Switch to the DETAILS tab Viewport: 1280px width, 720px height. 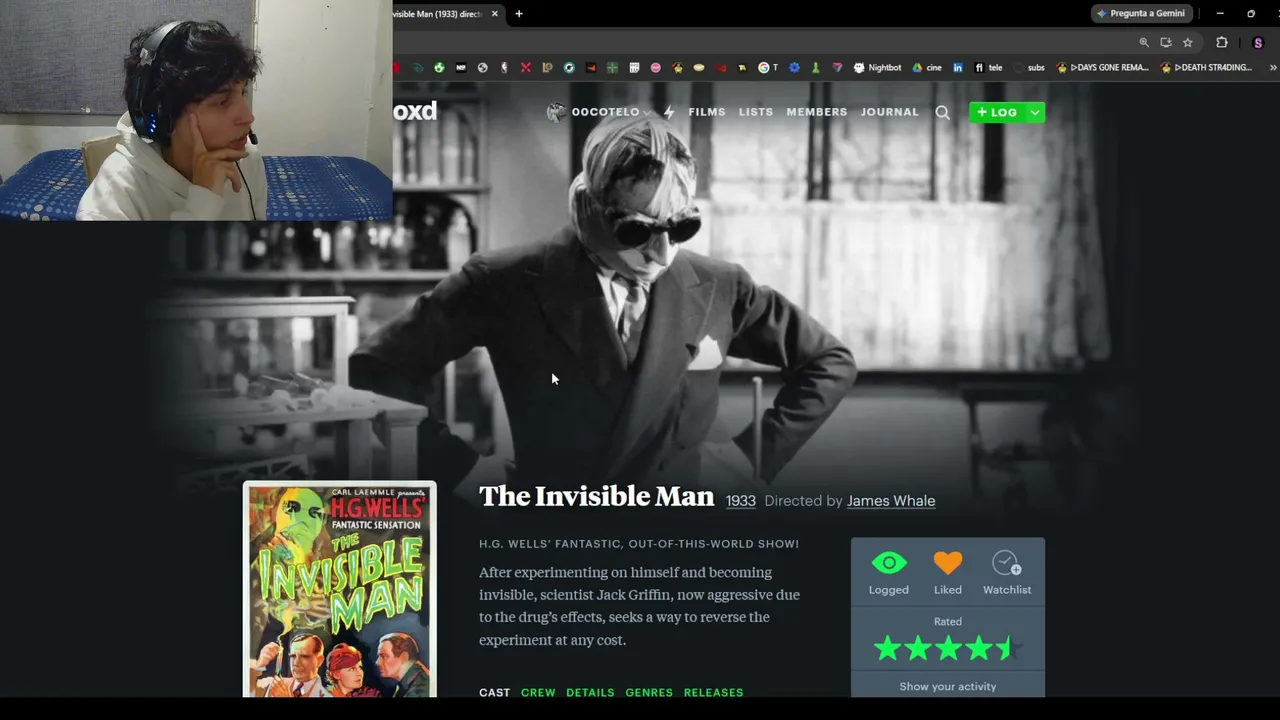(590, 692)
